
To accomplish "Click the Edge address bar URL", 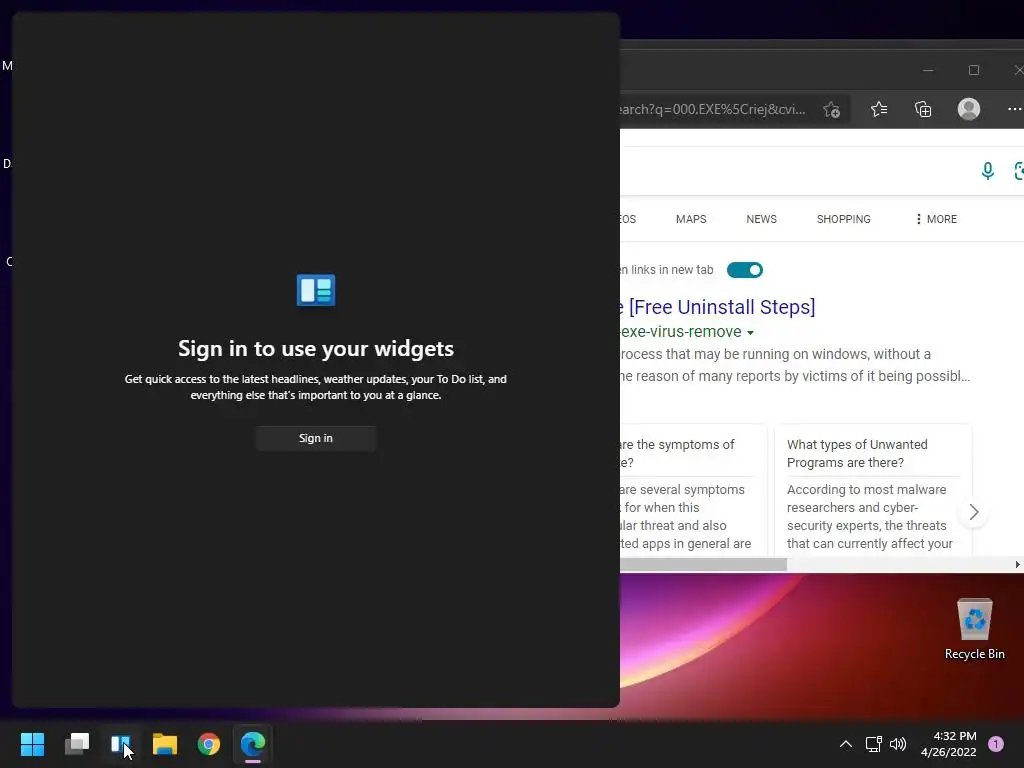I will pos(713,109).
